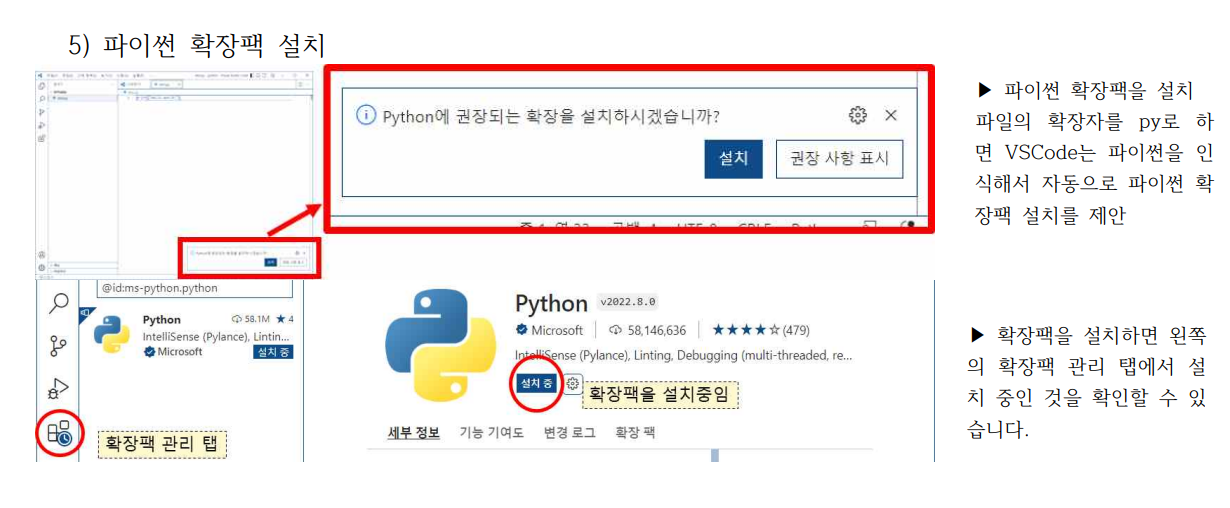Screen dimensions: 1230x508
Task: Click Microsoft publisher in the extension list item
Action: pos(173,352)
